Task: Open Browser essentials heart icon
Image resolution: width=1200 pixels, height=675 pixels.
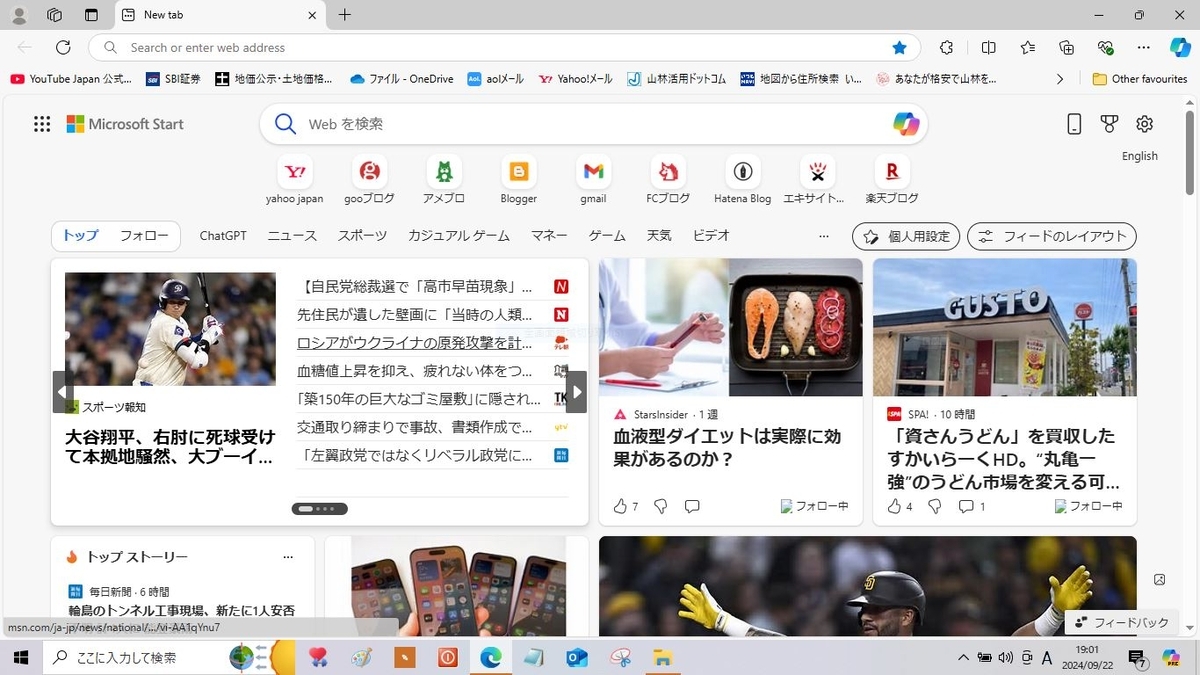Action: click(1105, 47)
